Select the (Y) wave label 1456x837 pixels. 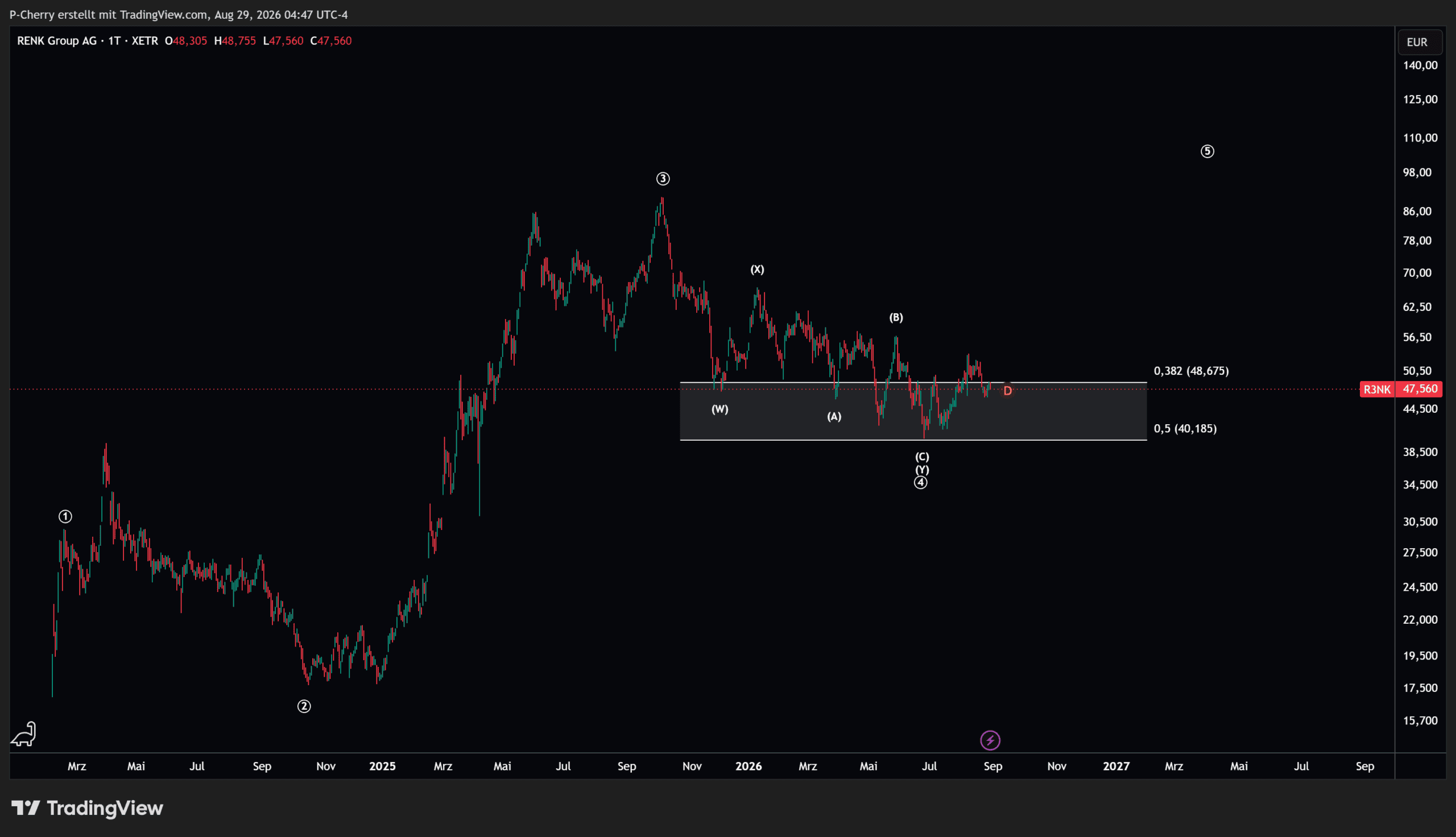922,470
